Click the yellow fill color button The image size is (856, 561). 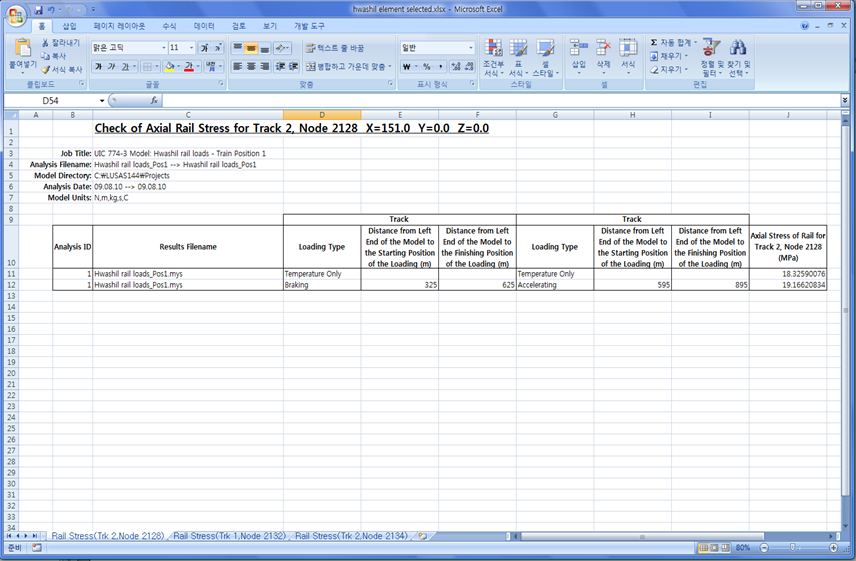pyautogui.click(x=170, y=67)
